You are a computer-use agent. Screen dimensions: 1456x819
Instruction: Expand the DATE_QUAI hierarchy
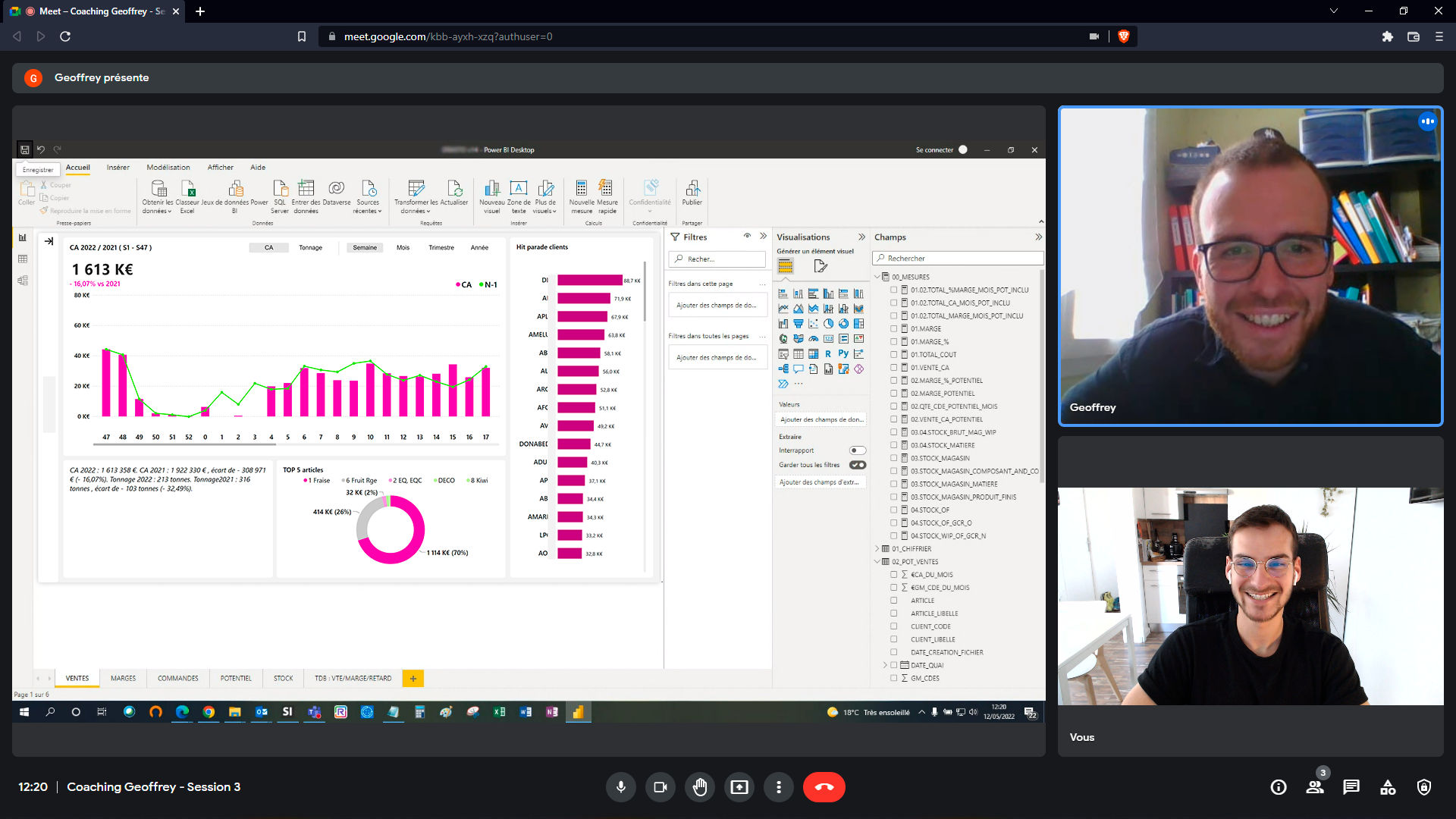(x=885, y=665)
